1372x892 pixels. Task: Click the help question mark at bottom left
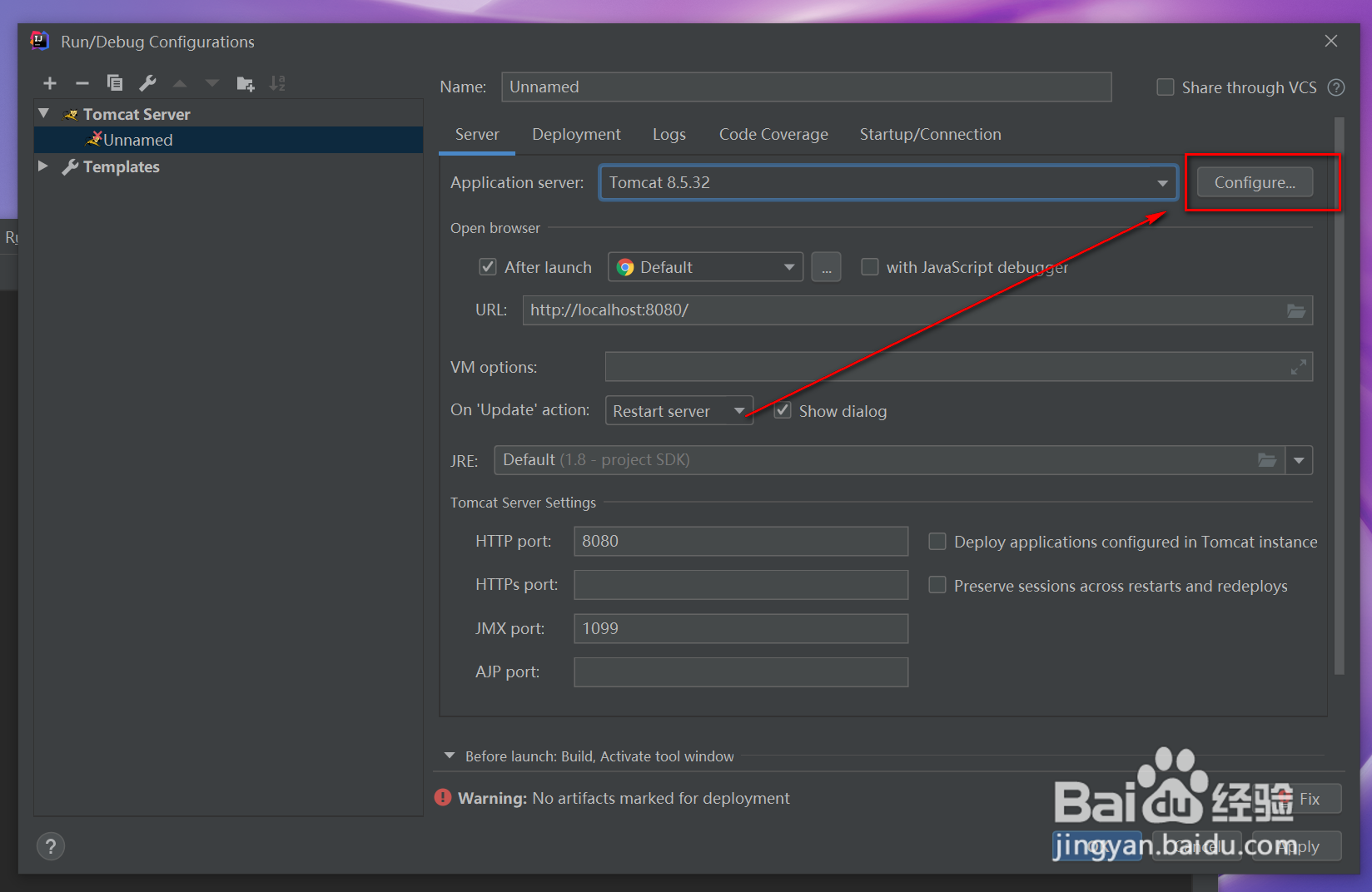[x=51, y=846]
